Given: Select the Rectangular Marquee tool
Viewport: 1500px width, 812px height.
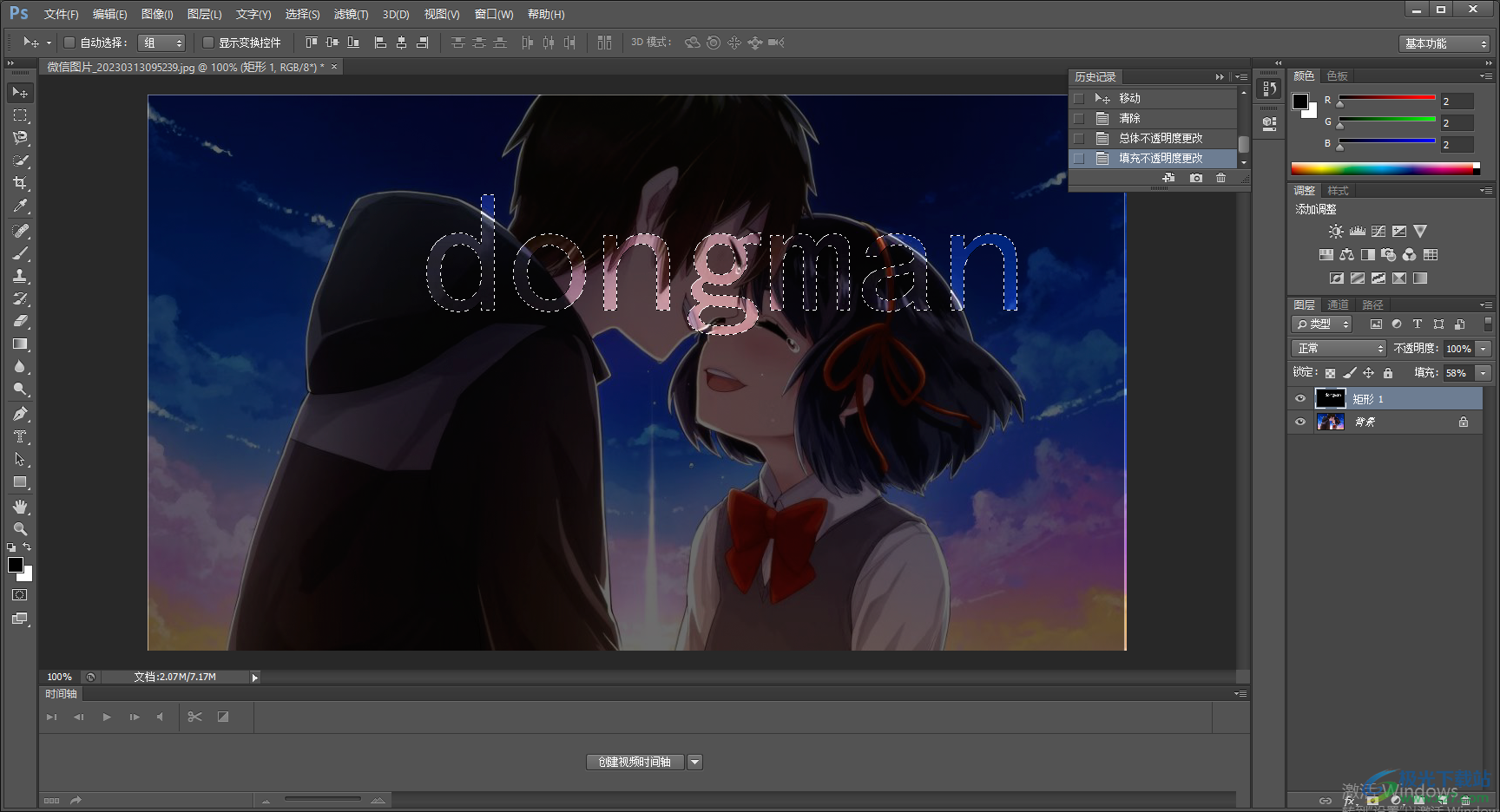Looking at the screenshot, I should point(20,115).
